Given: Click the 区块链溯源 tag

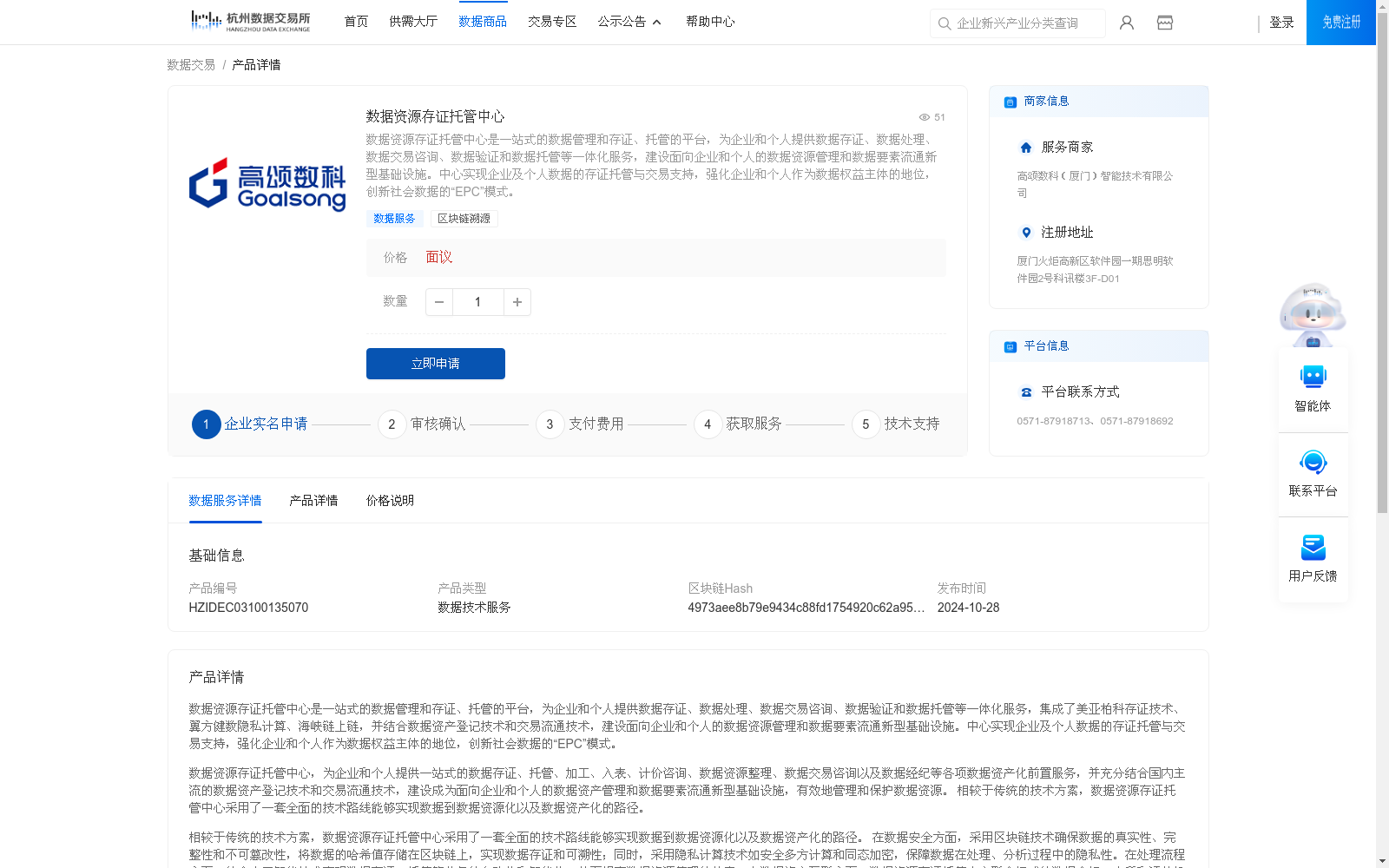Looking at the screenshot, I should click(464, 219).
